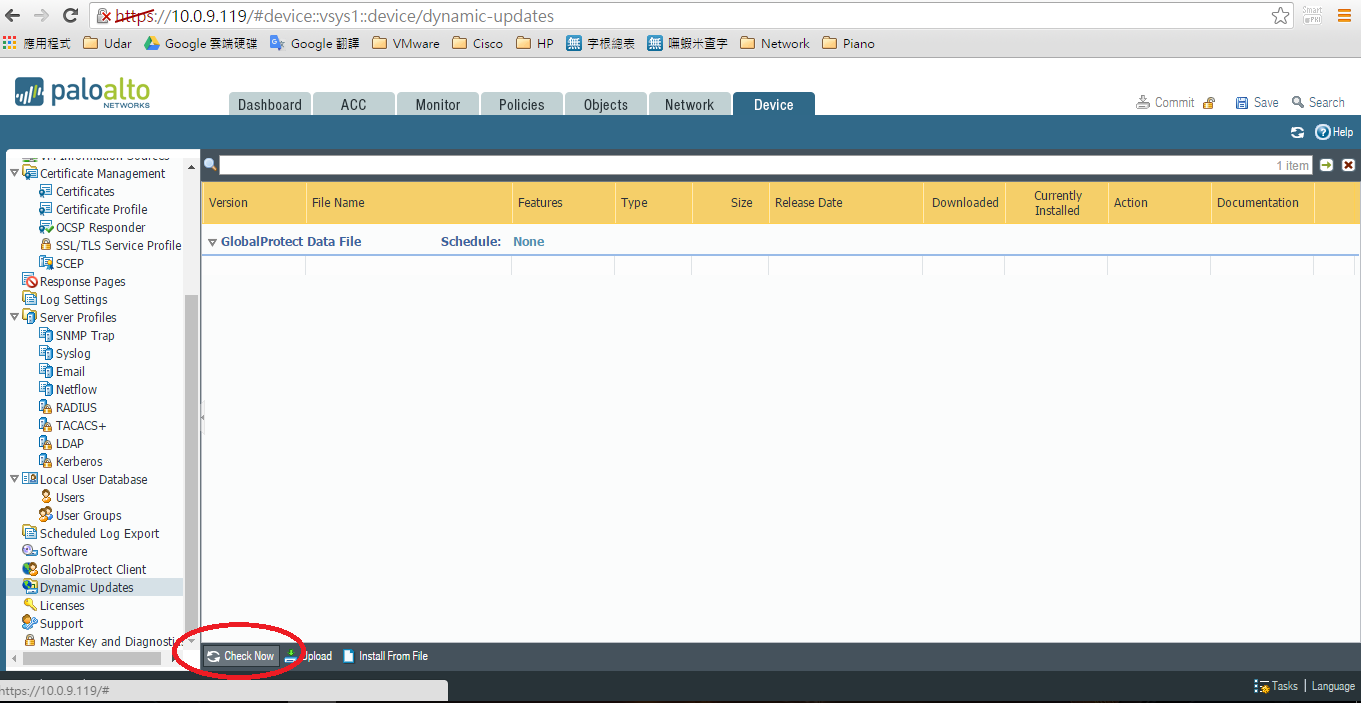Select Dynamic Updates in the sidebar

(86, 587)
